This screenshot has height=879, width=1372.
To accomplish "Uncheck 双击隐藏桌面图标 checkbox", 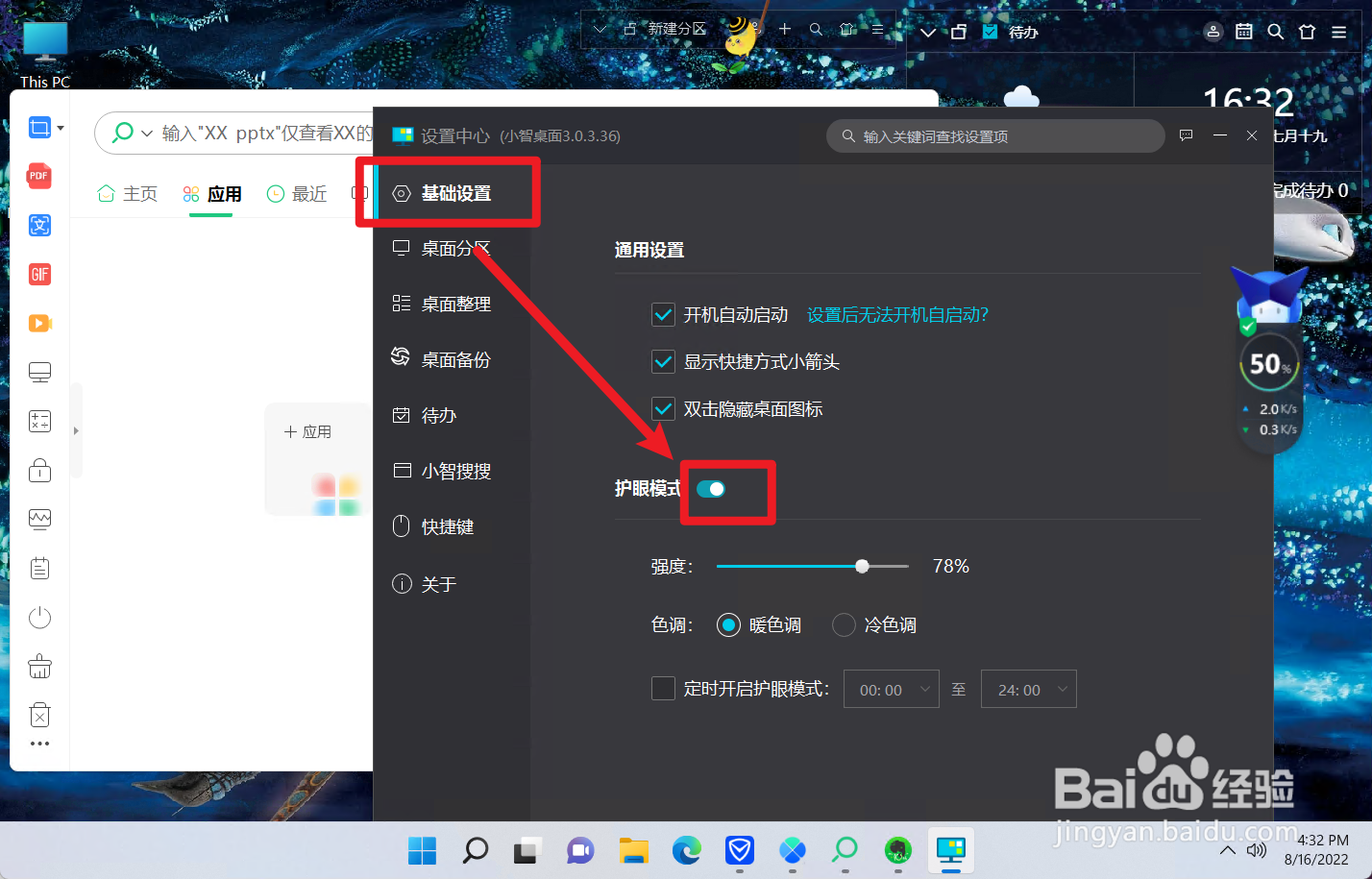I will [663, 408].
